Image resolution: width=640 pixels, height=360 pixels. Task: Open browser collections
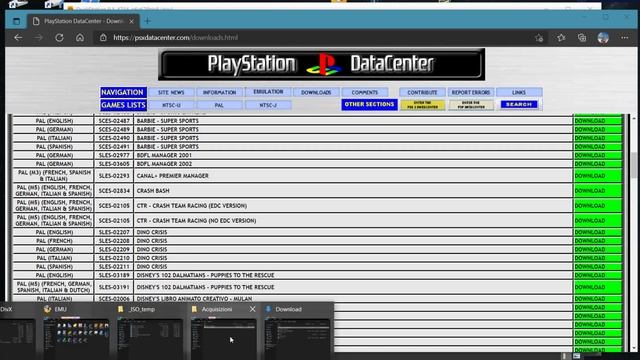coord(582,38)
